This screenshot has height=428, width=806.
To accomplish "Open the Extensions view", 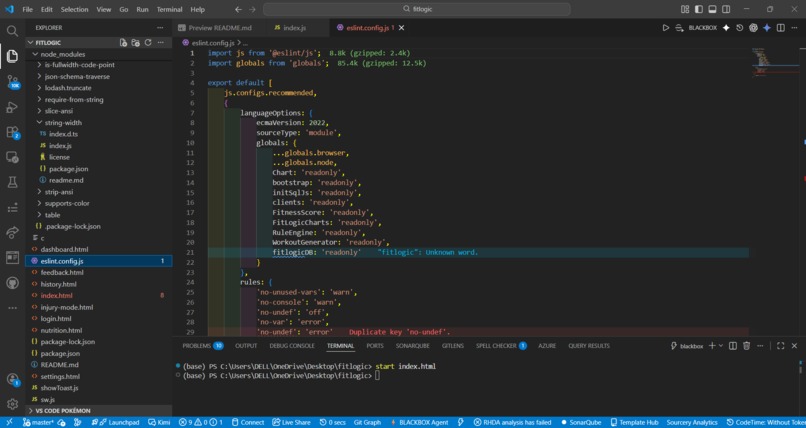I will [x=12, y=132].
